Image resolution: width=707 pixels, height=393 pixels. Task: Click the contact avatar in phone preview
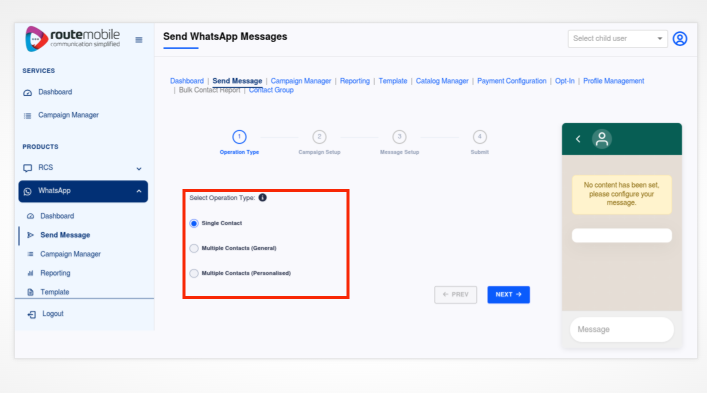pos(602,139)
